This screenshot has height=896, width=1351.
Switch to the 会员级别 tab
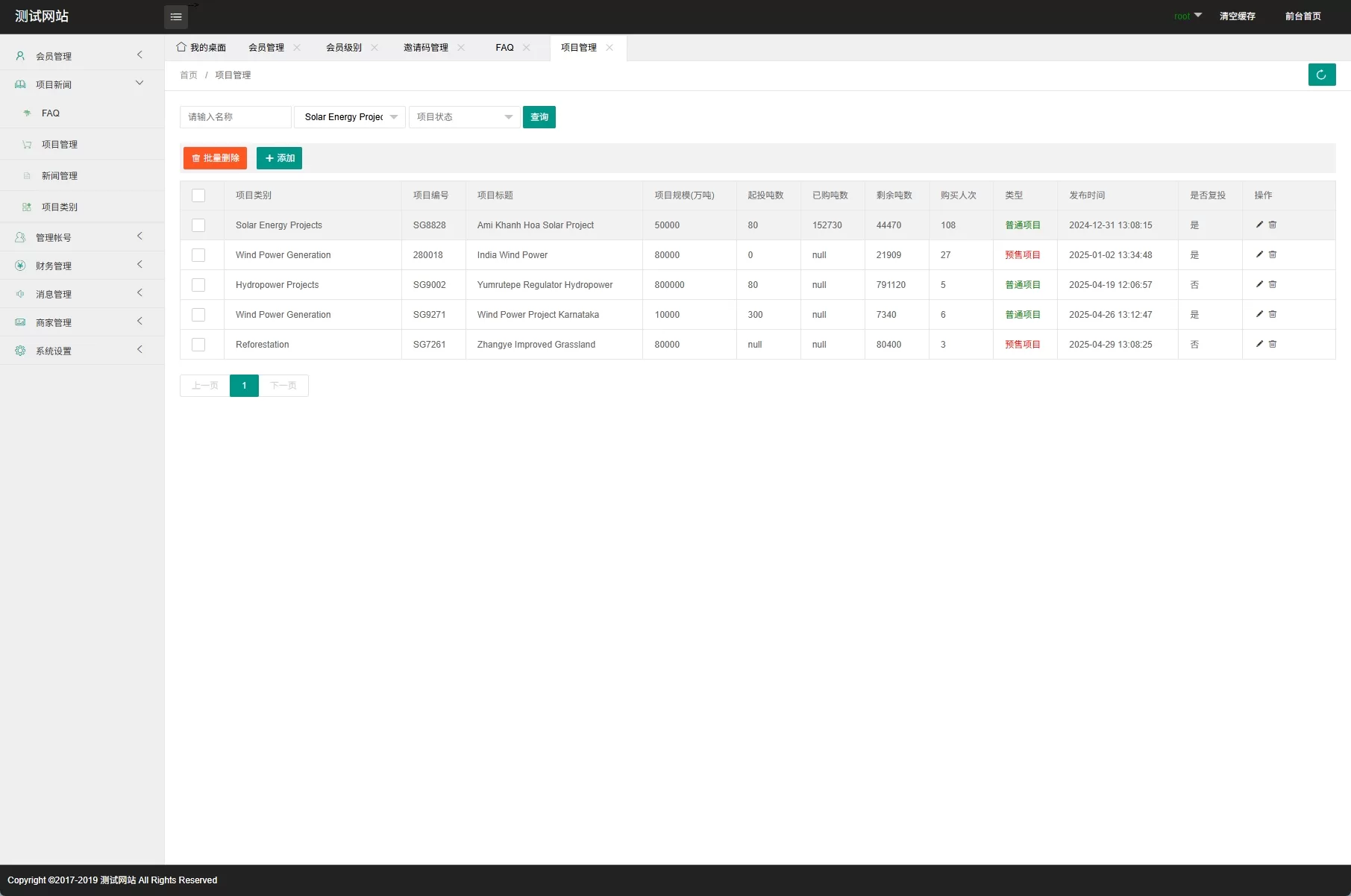point(343,48)
